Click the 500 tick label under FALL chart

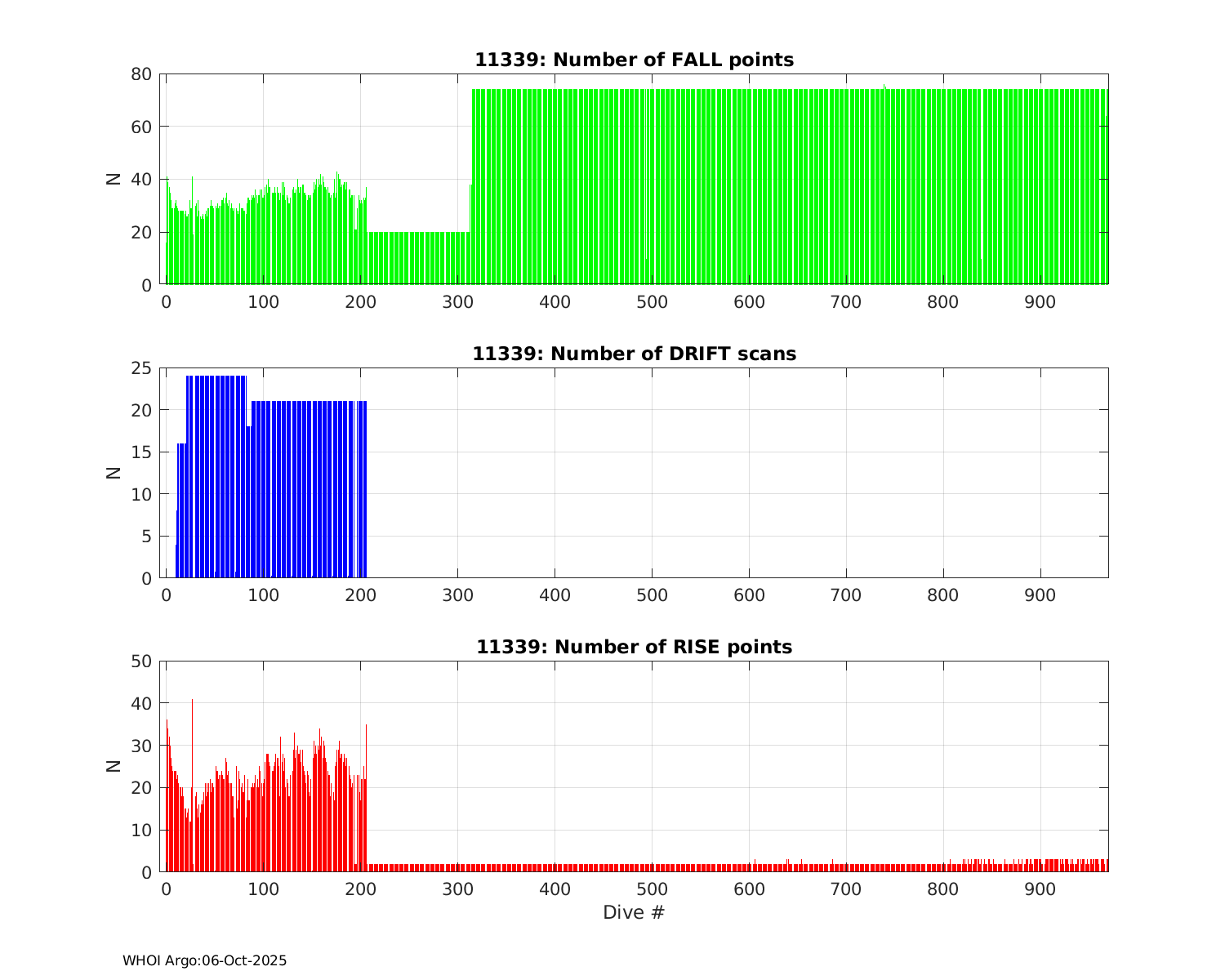[652, 302]
